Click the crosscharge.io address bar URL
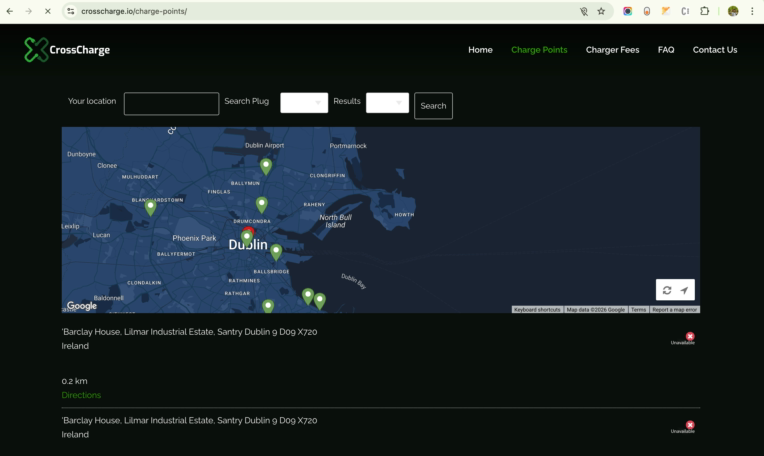 [x=134, y=11]
